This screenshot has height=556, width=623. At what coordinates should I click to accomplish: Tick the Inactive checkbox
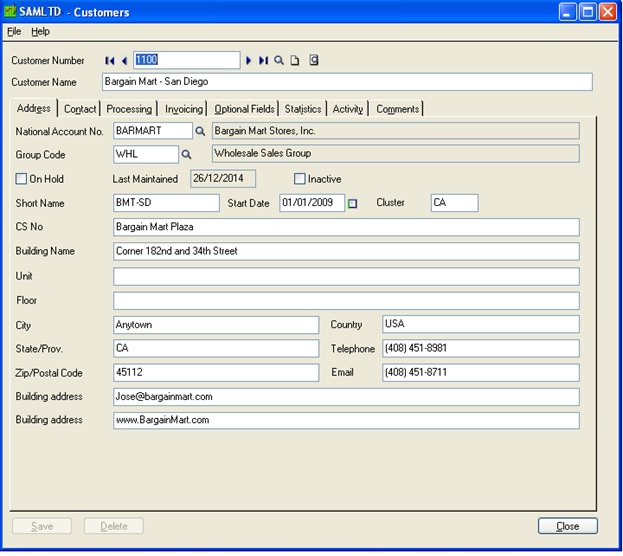click(x=300, y=179)
